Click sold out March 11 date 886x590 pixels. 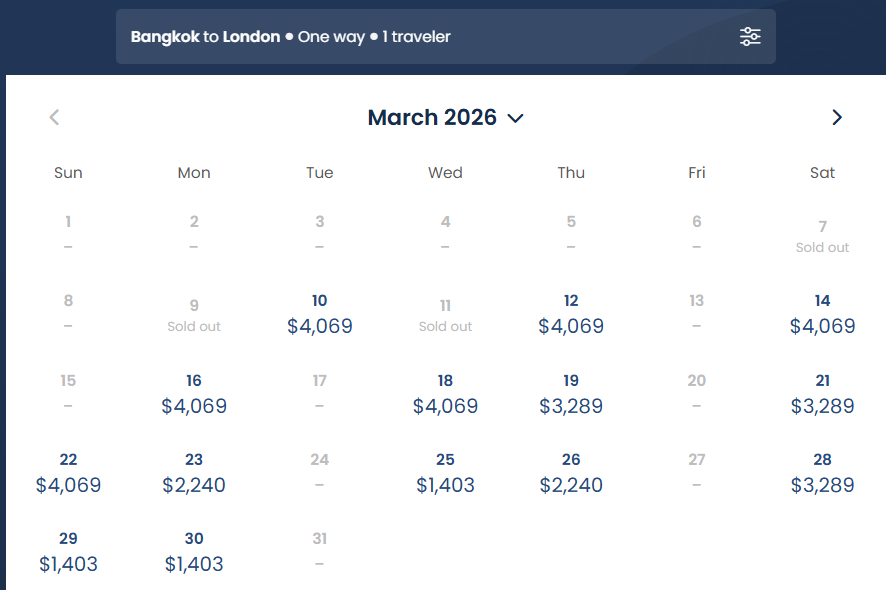point(445,316)
